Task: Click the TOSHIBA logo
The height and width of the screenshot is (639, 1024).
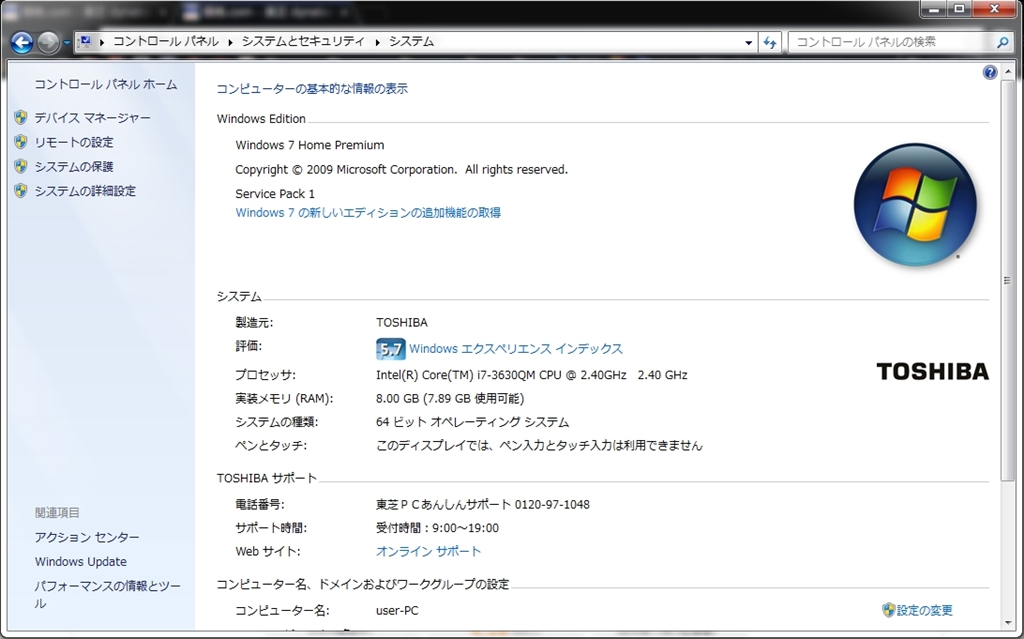Action: coord(933,371)
